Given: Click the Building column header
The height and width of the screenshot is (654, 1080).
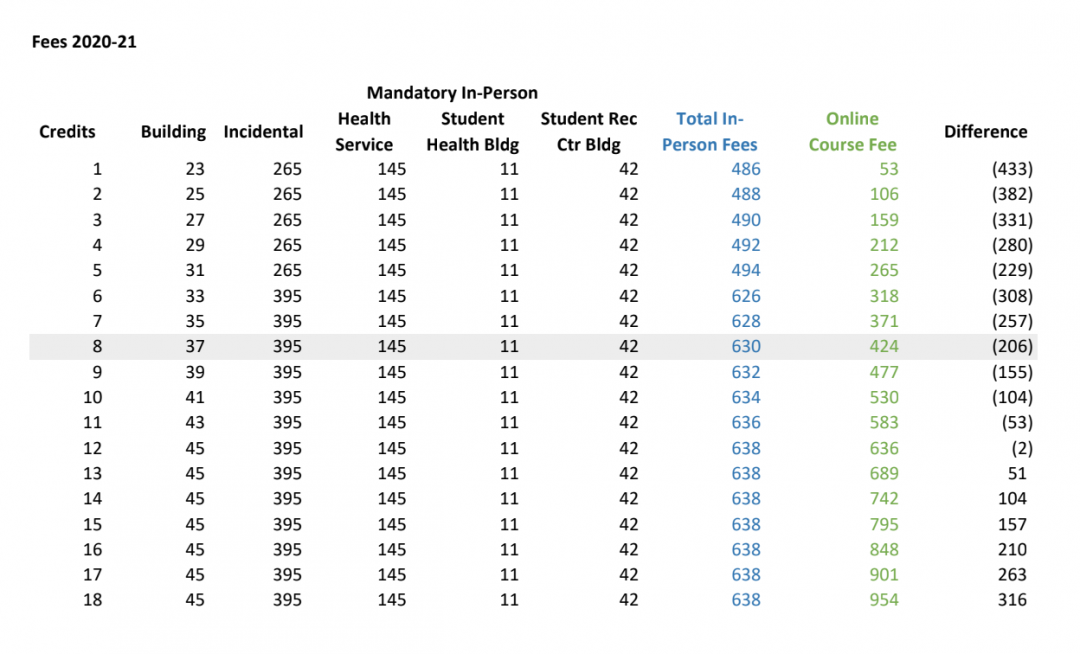Looking at the screenshot, I should pyautogui.click(x=173, y=132).
